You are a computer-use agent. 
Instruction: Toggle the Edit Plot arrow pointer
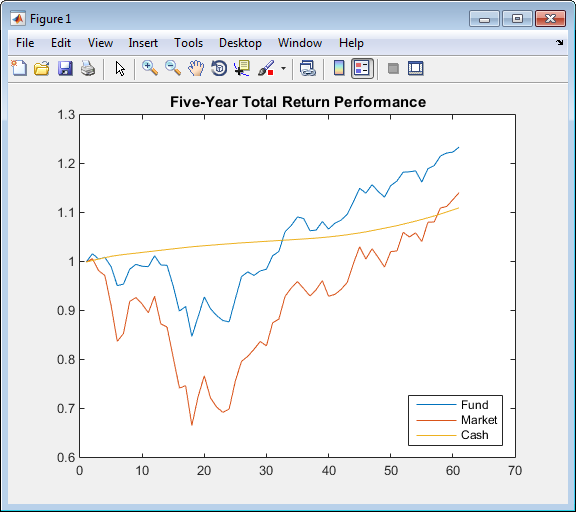click(x=120, y=68)
